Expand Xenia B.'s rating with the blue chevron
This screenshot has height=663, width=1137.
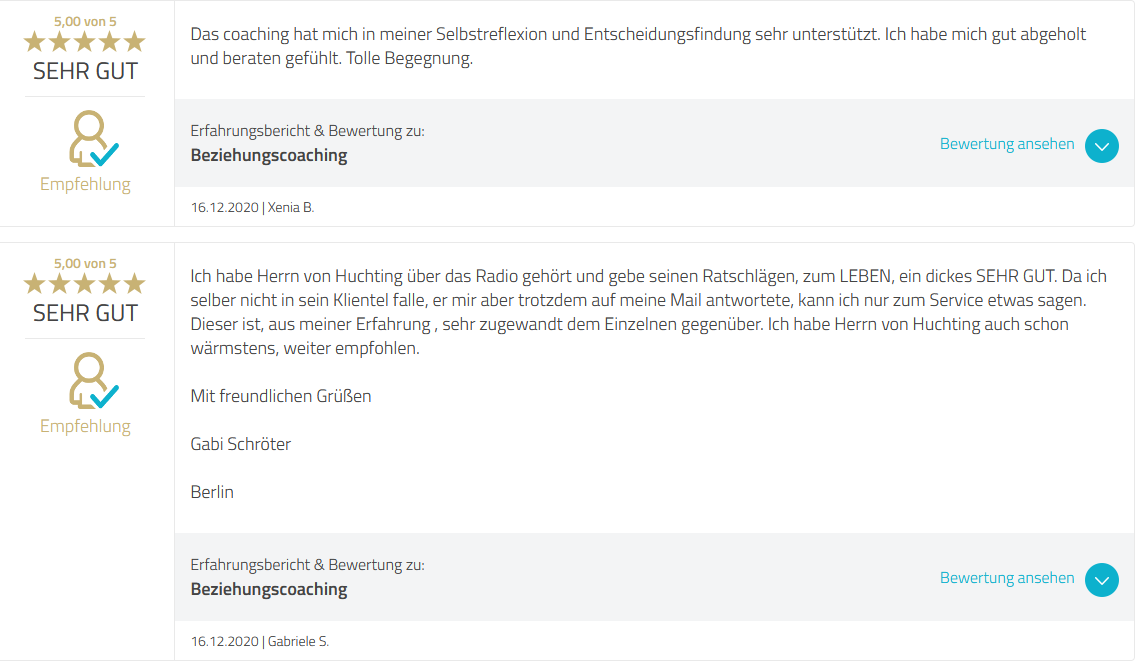[1102, 146]
